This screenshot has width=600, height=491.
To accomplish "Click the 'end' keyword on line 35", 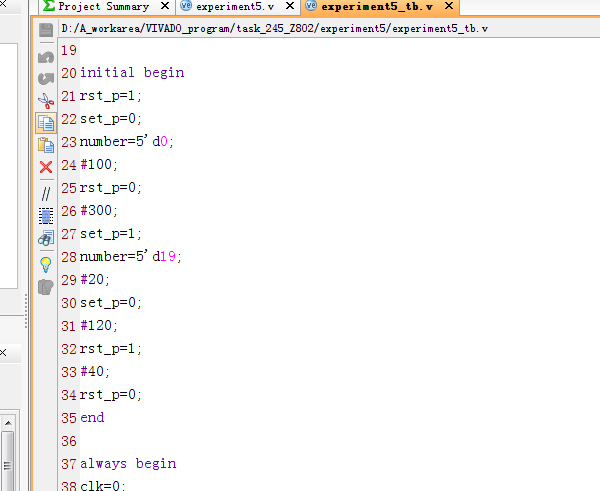I will 92,417.
